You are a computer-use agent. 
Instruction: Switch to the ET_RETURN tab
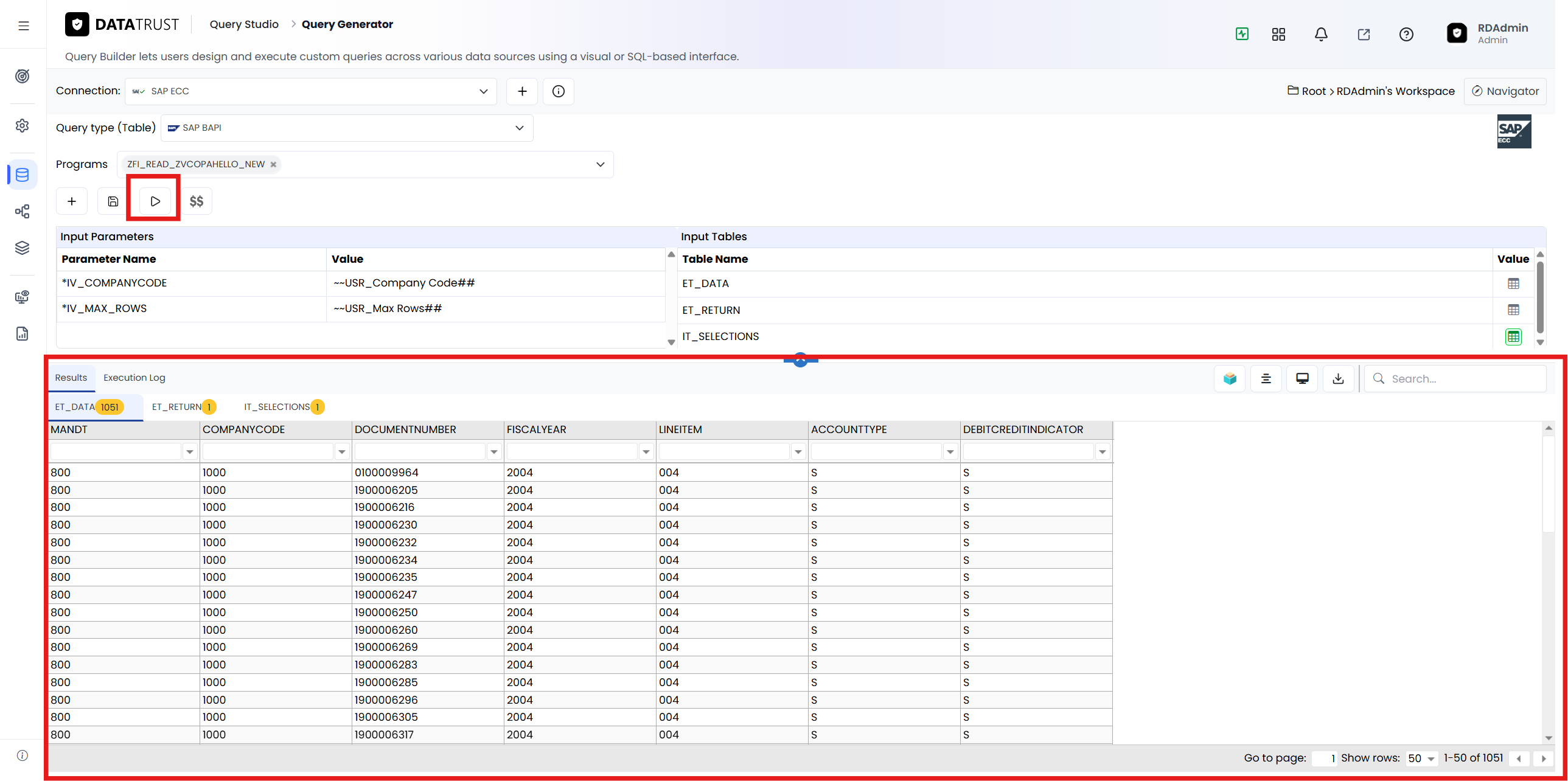pos(183,407)
